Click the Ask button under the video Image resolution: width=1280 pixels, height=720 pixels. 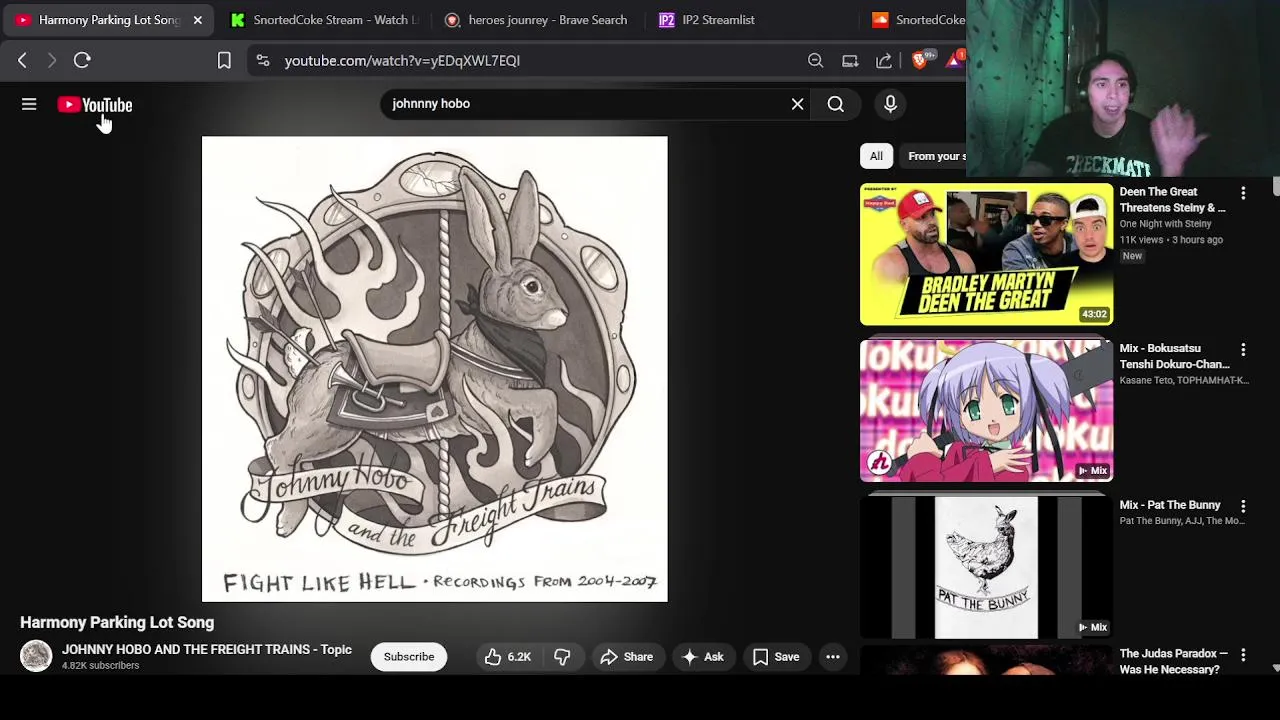[702, 657]
